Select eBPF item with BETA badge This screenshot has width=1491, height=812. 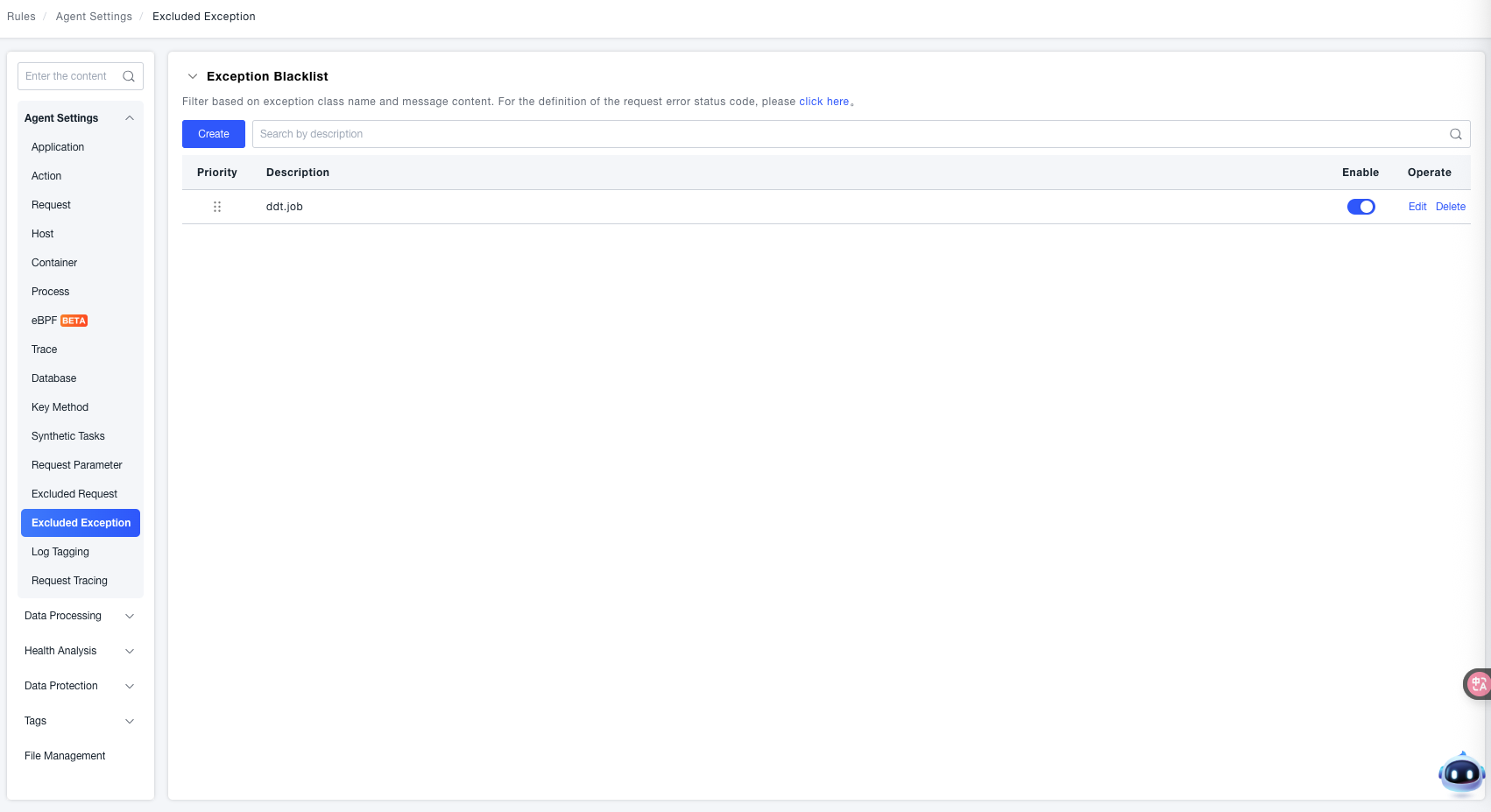59,321
